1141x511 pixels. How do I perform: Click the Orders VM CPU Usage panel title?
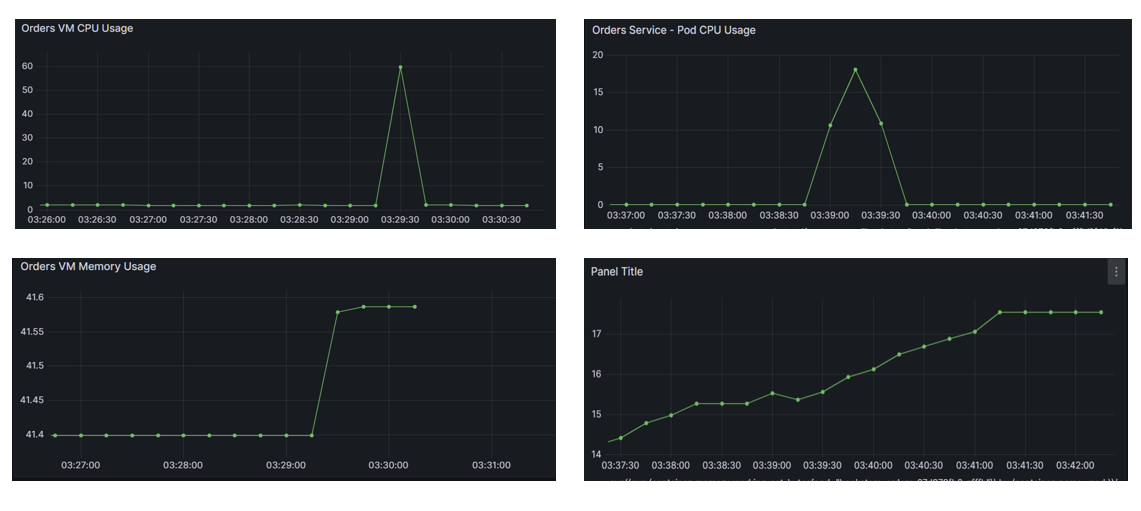tap(77, 28)
